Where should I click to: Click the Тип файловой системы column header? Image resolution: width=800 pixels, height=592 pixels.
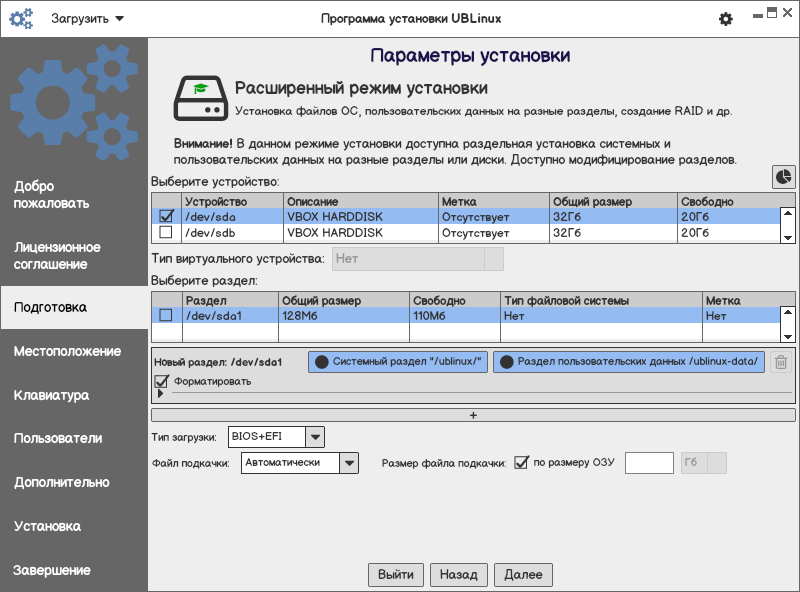tap(601, 300)
